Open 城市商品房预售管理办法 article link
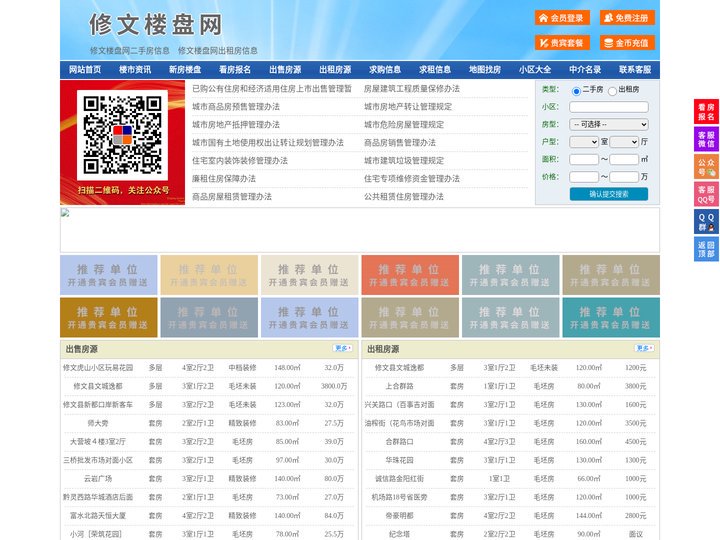Image resolution: width=720 pixels, height=540 pixels. pos(236,107)
